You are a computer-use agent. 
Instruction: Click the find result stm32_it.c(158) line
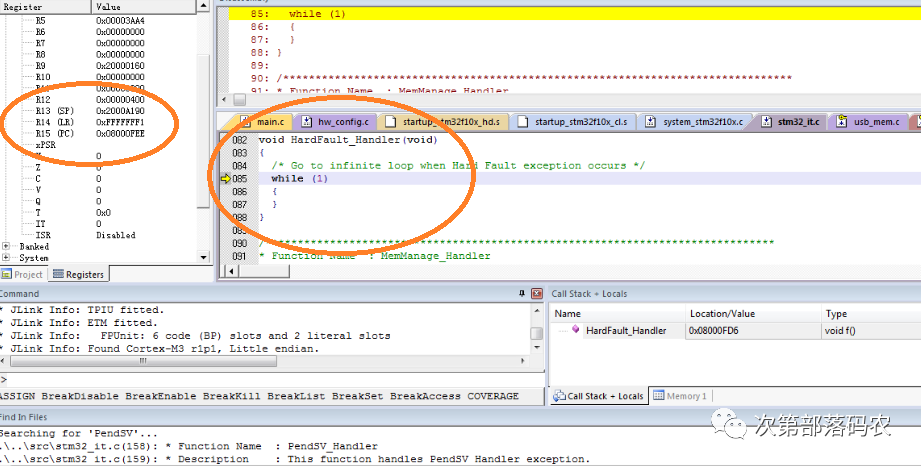[x=189, y=446]
